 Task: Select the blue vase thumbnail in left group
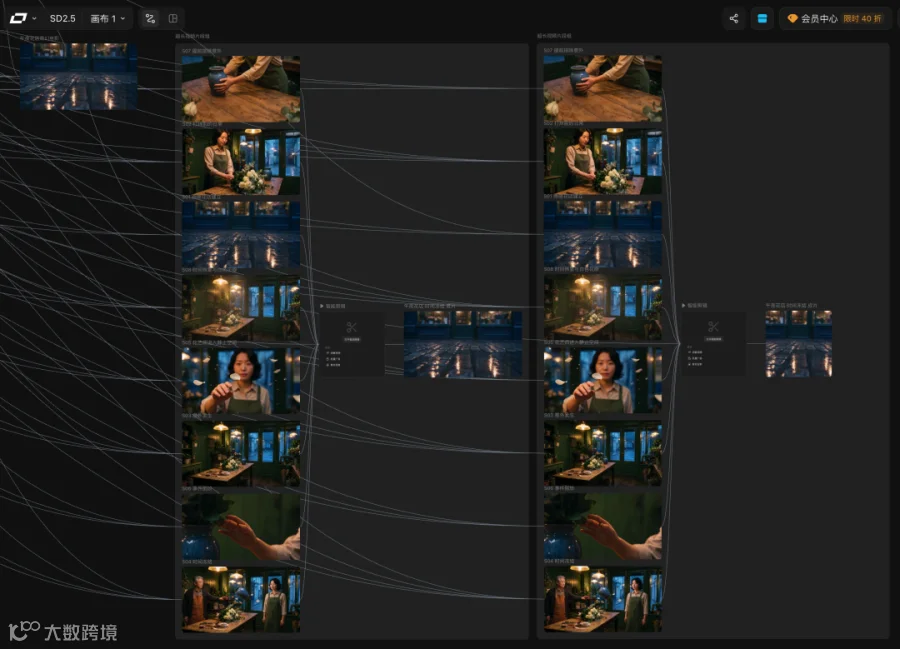[241, 88]
